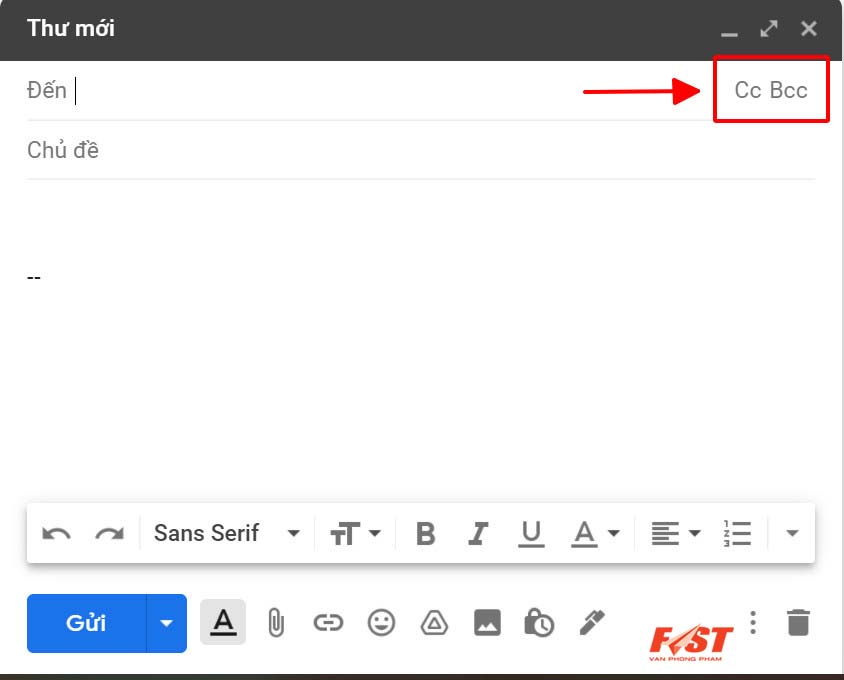Open the Sans Serif font dropdown
The width and height of the screenshot is (844, 680).
[x=227, y=533]
